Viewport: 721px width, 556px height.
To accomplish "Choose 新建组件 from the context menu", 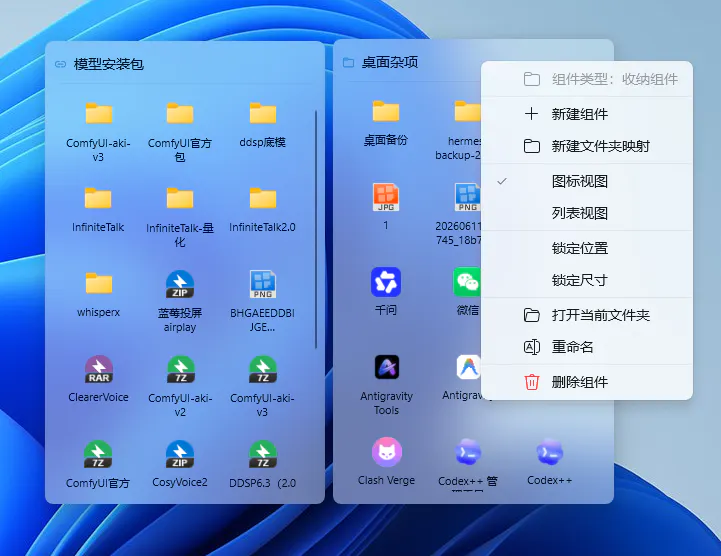I will (x=587, y=114).
